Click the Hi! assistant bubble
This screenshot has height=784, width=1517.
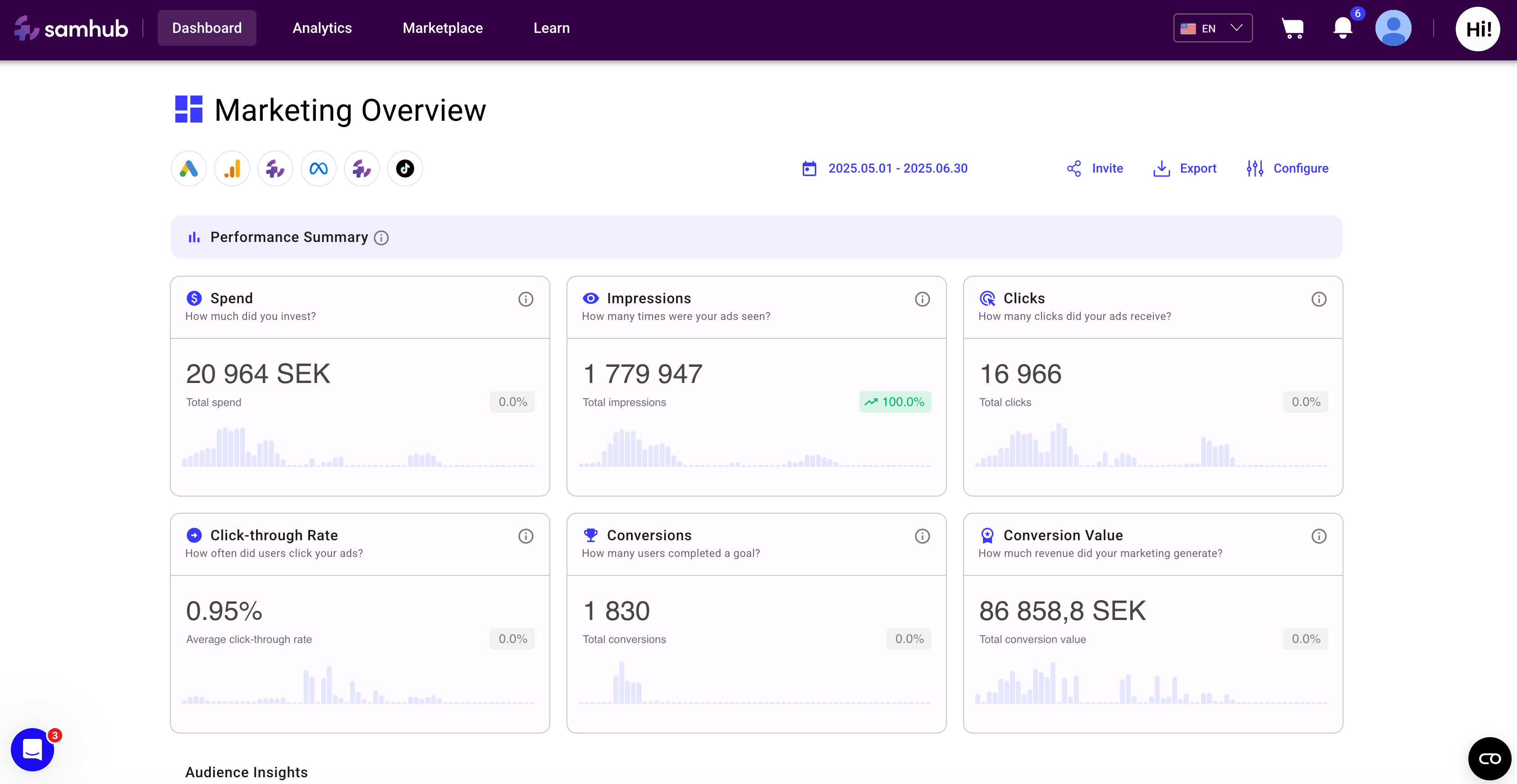click(1477, 29)
